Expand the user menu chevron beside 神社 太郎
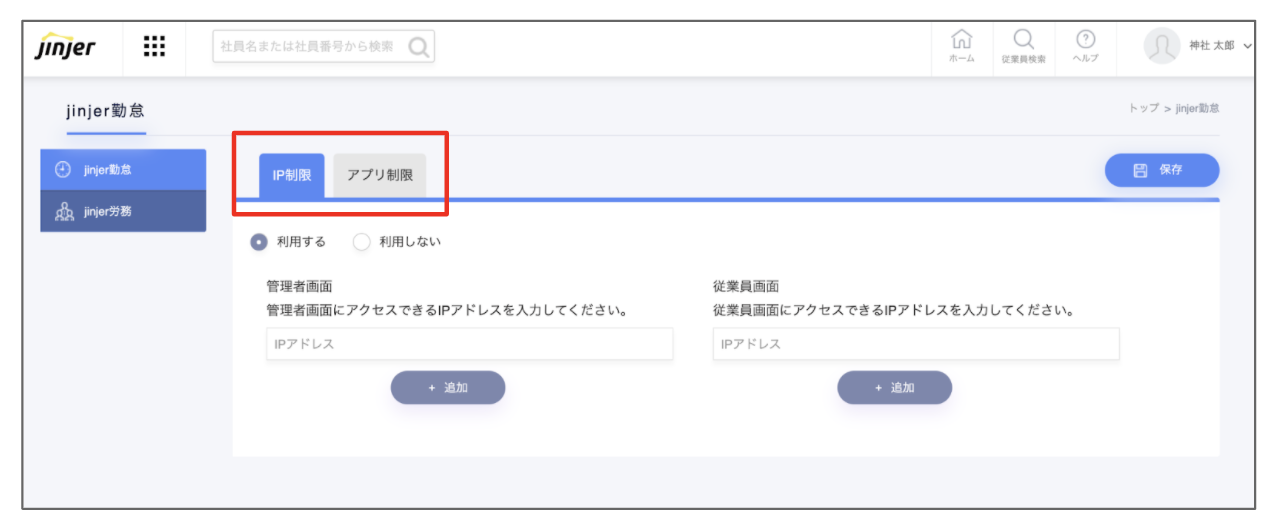This screenshot has width=1268, height=524. click(x=1247, y=47)
